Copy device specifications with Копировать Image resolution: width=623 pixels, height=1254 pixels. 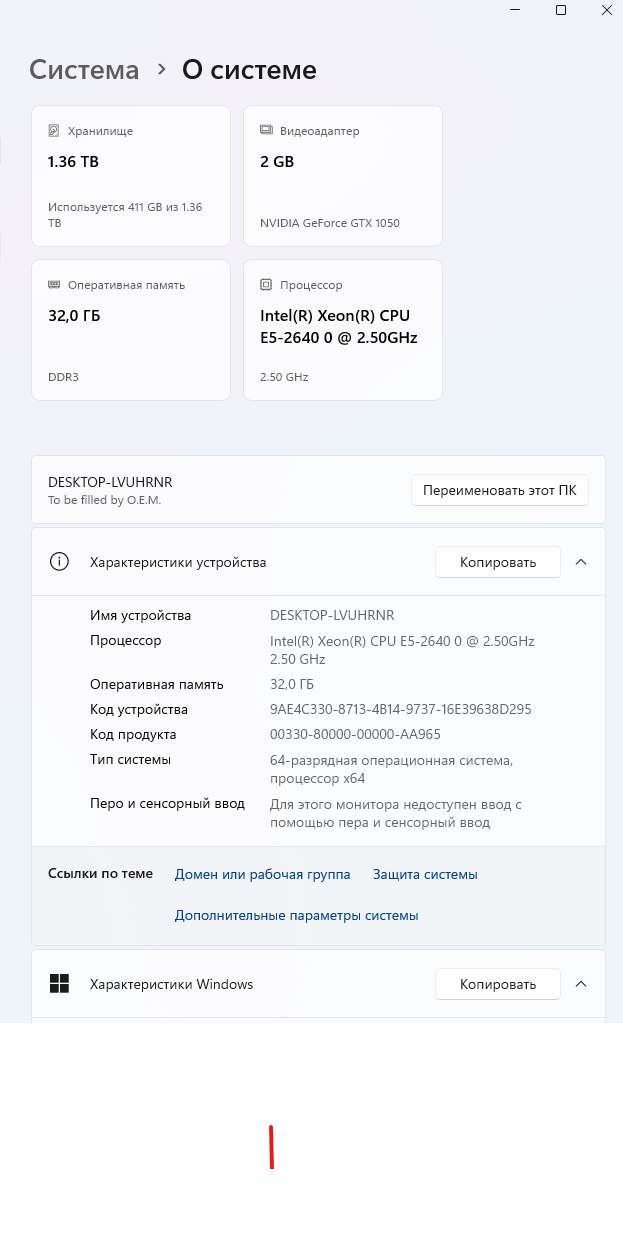[497, 562]
